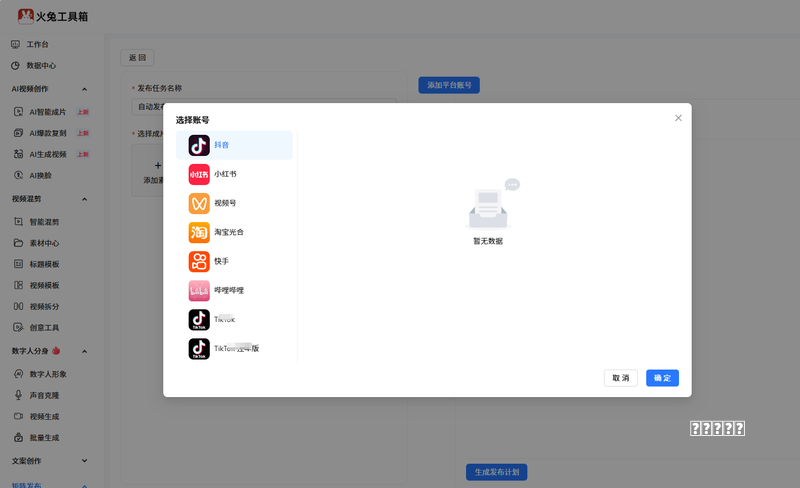This screenshot has width=800, height=488.
Task: Expand the 文案创作 sidebar section
Action: point(84,461)
